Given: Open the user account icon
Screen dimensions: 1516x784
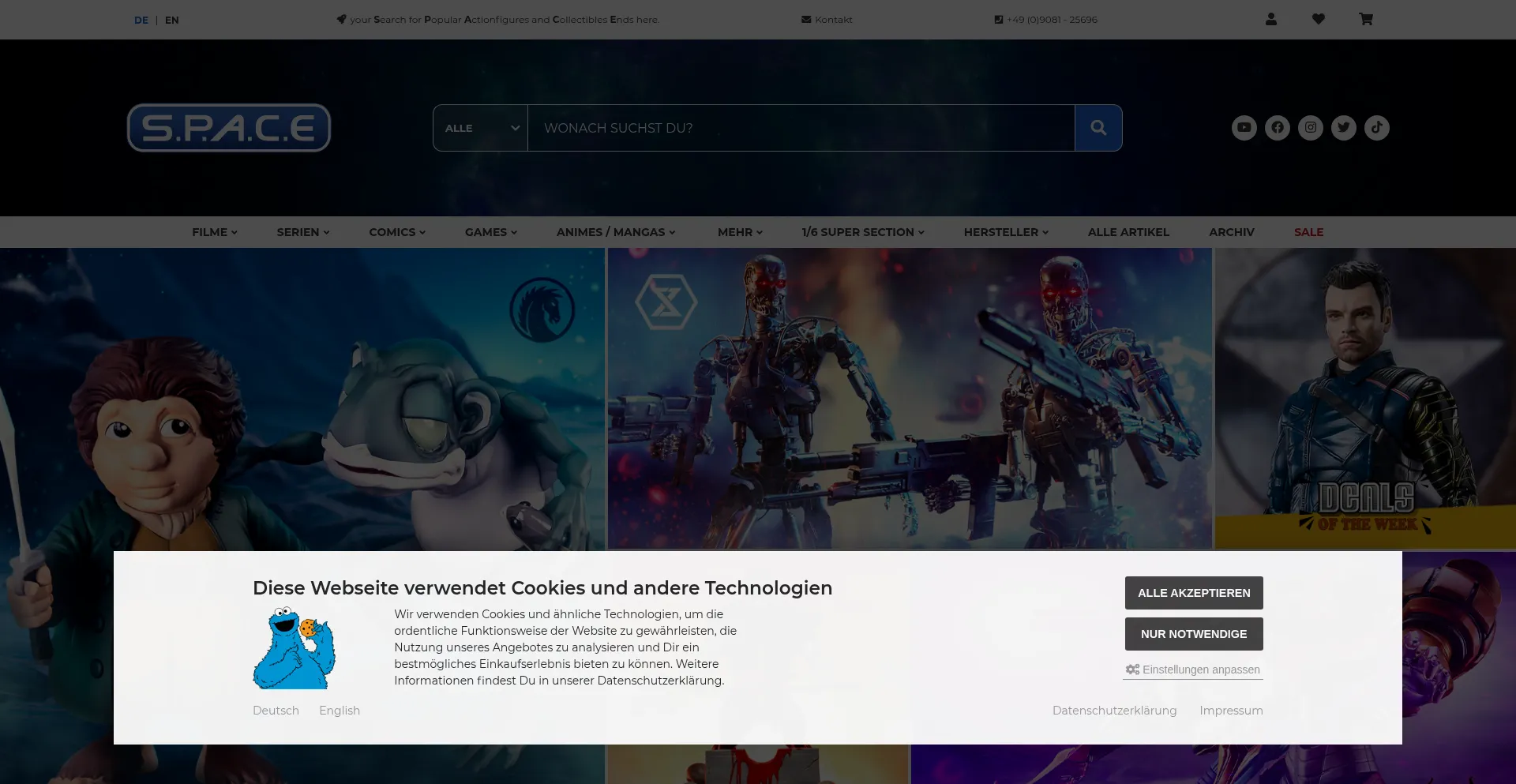Looking at the screenshot, I should [1270, 19].
